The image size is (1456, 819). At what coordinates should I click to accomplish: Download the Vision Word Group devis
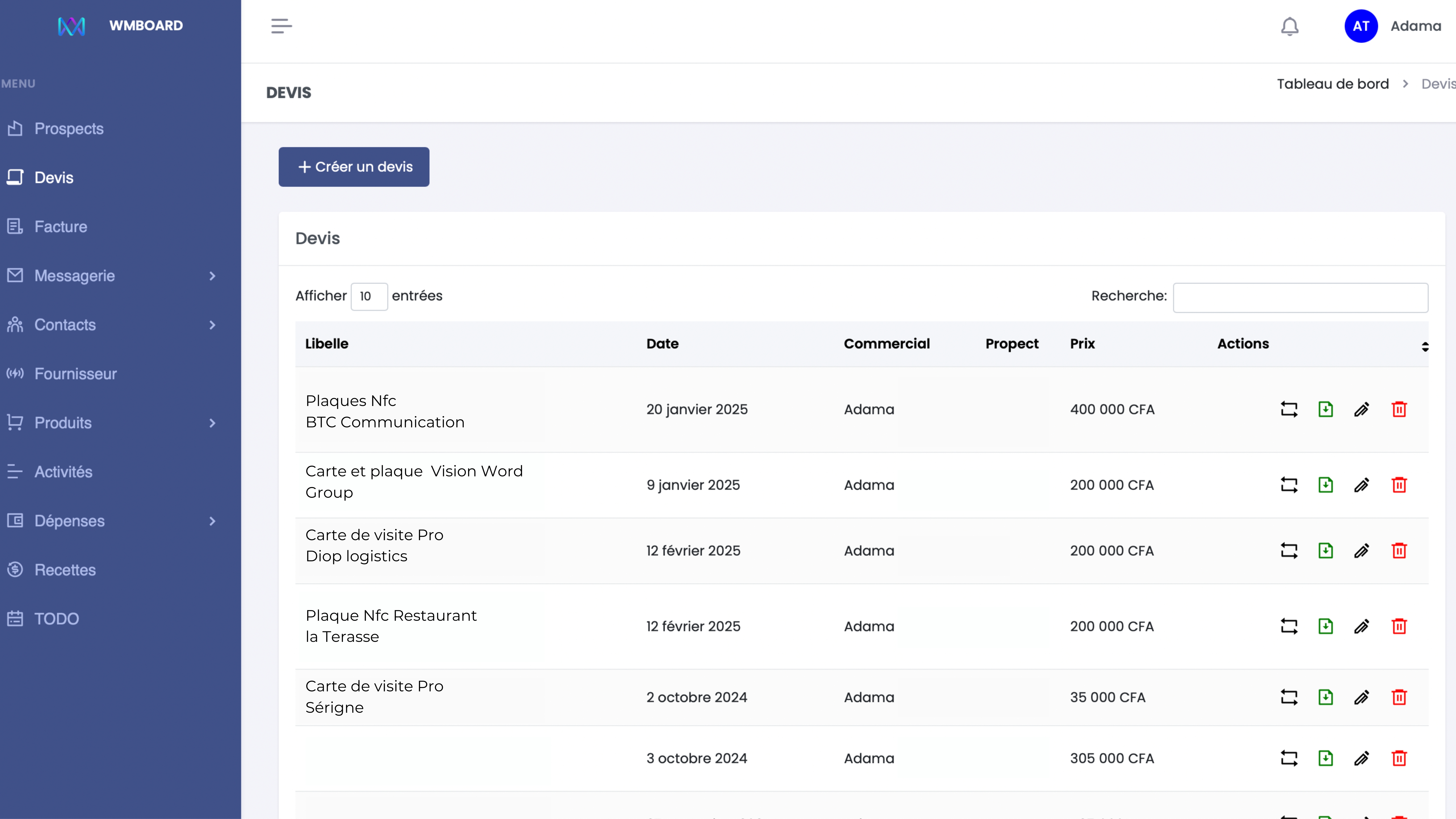[x=1325, y=485]
